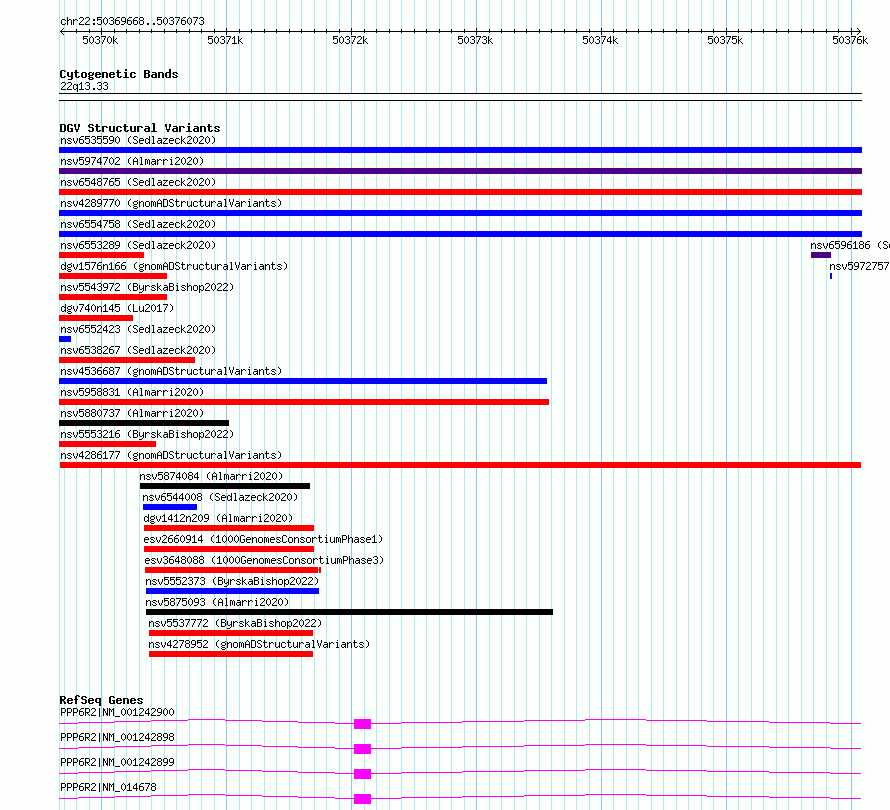
Task: Open esv2660914 (1000GenomesConsortiumPhase1) label
Action: (263, 539)
